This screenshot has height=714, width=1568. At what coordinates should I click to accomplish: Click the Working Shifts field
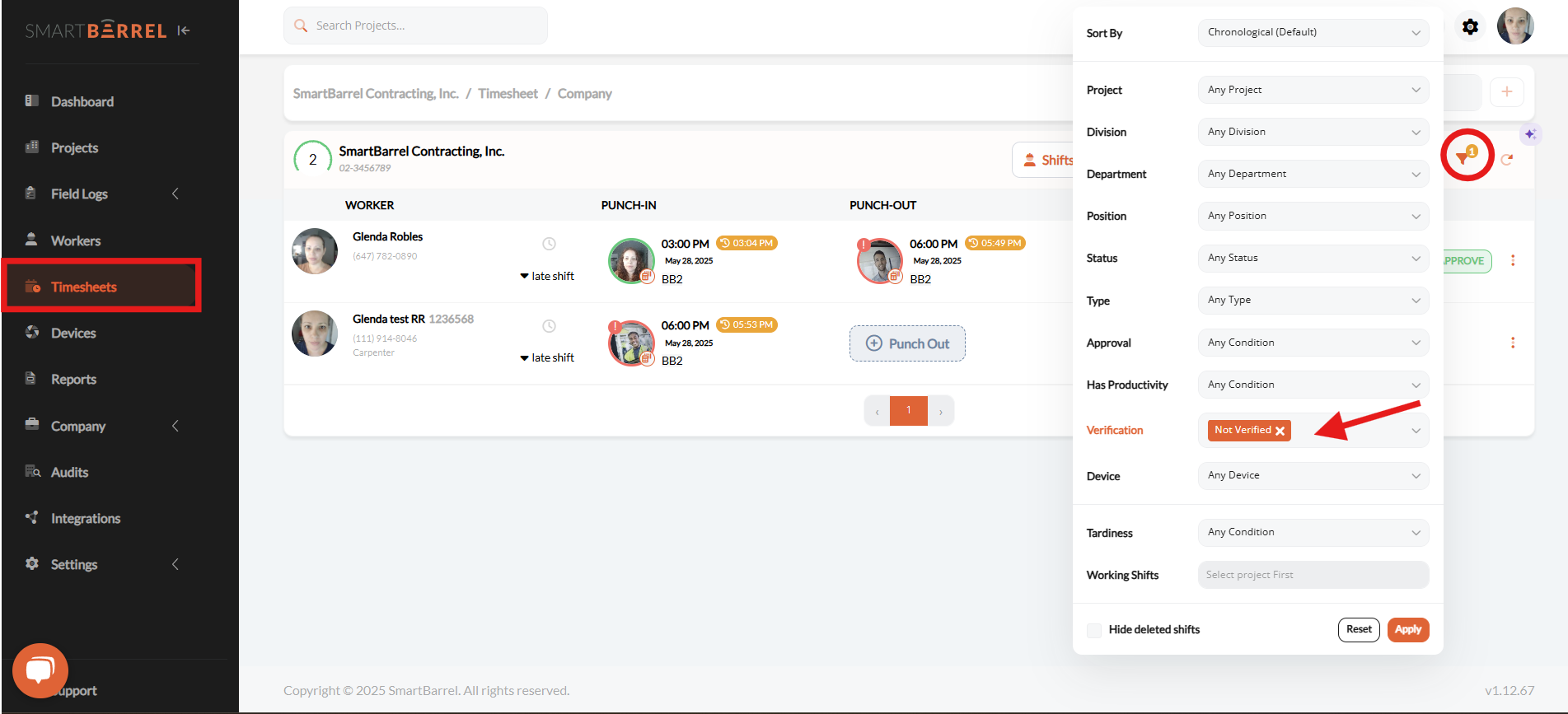1313,575
